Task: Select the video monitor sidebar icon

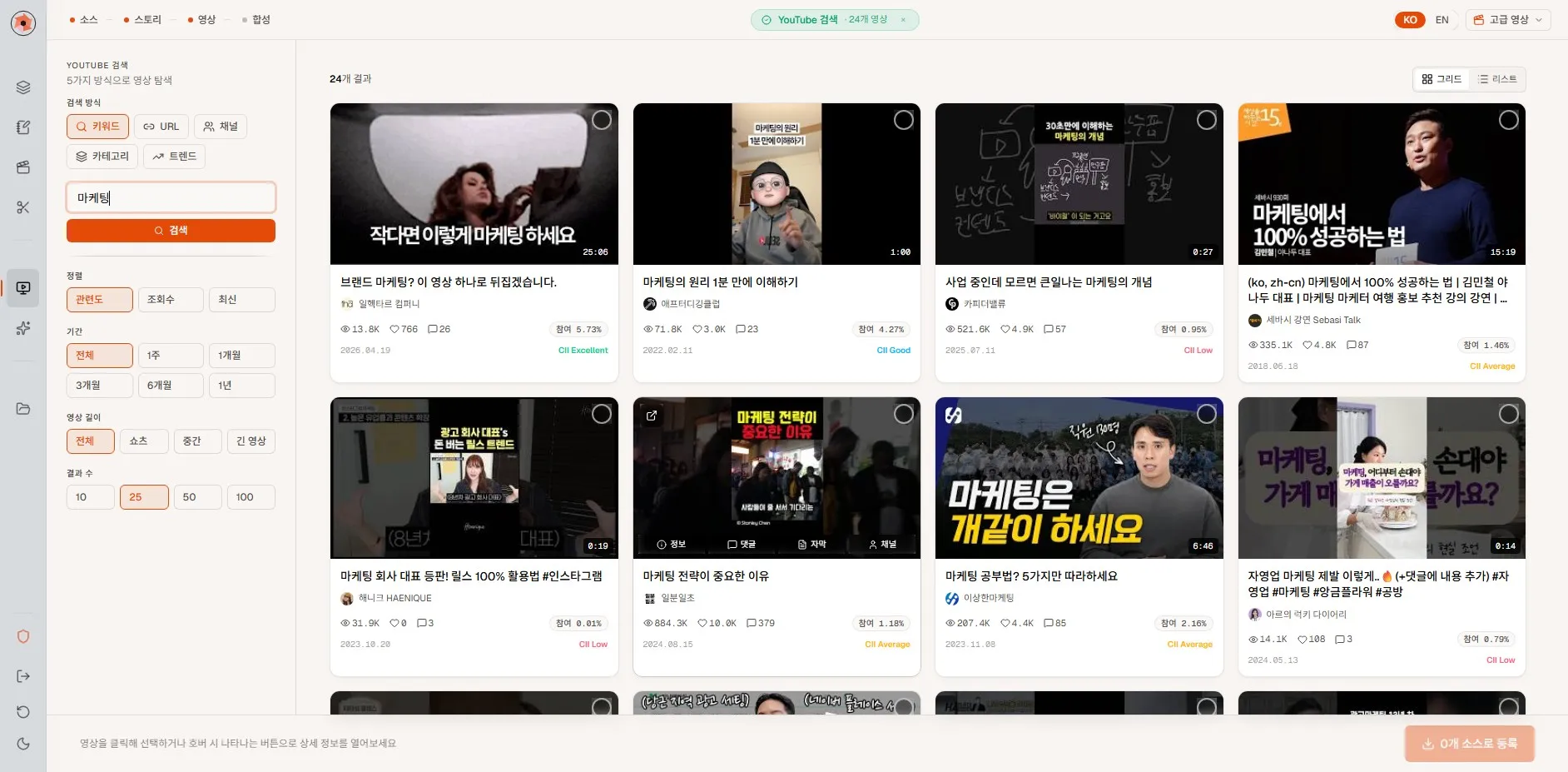Action: [x=23, y=288]
